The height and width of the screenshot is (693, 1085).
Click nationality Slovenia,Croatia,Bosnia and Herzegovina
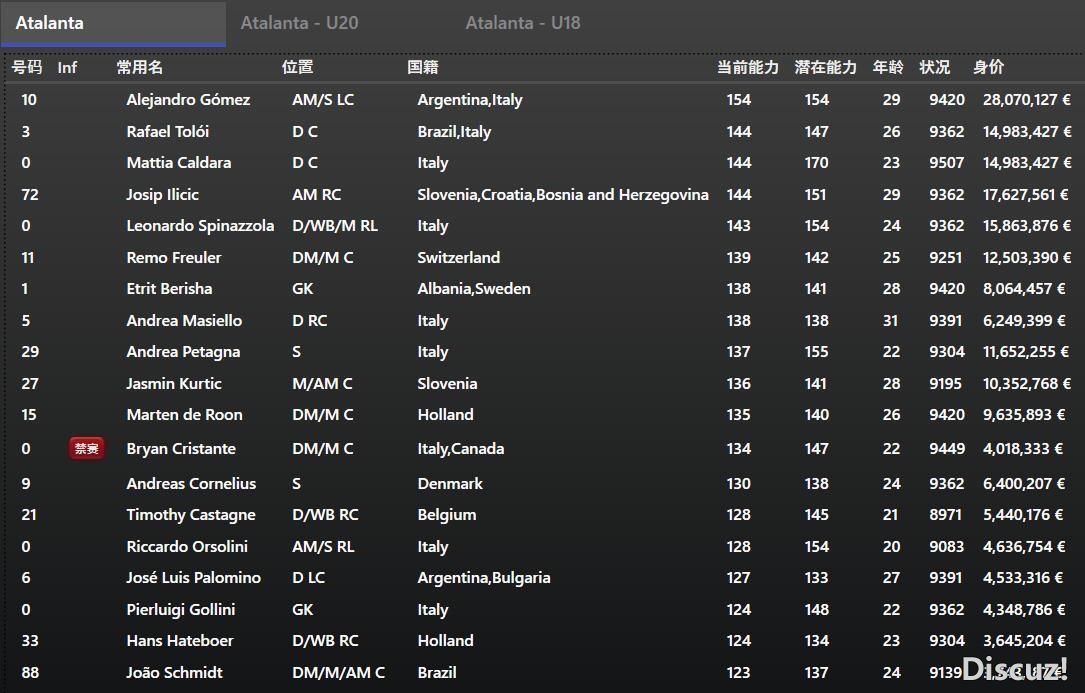click(x=563, y=195)
